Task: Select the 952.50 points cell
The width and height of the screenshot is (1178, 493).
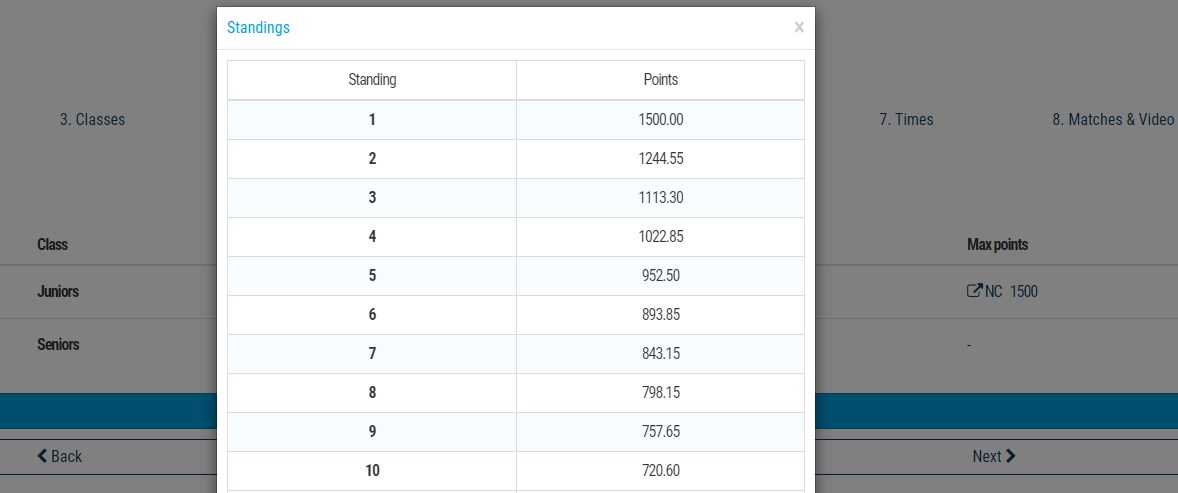Action: (x=660, y=276)
